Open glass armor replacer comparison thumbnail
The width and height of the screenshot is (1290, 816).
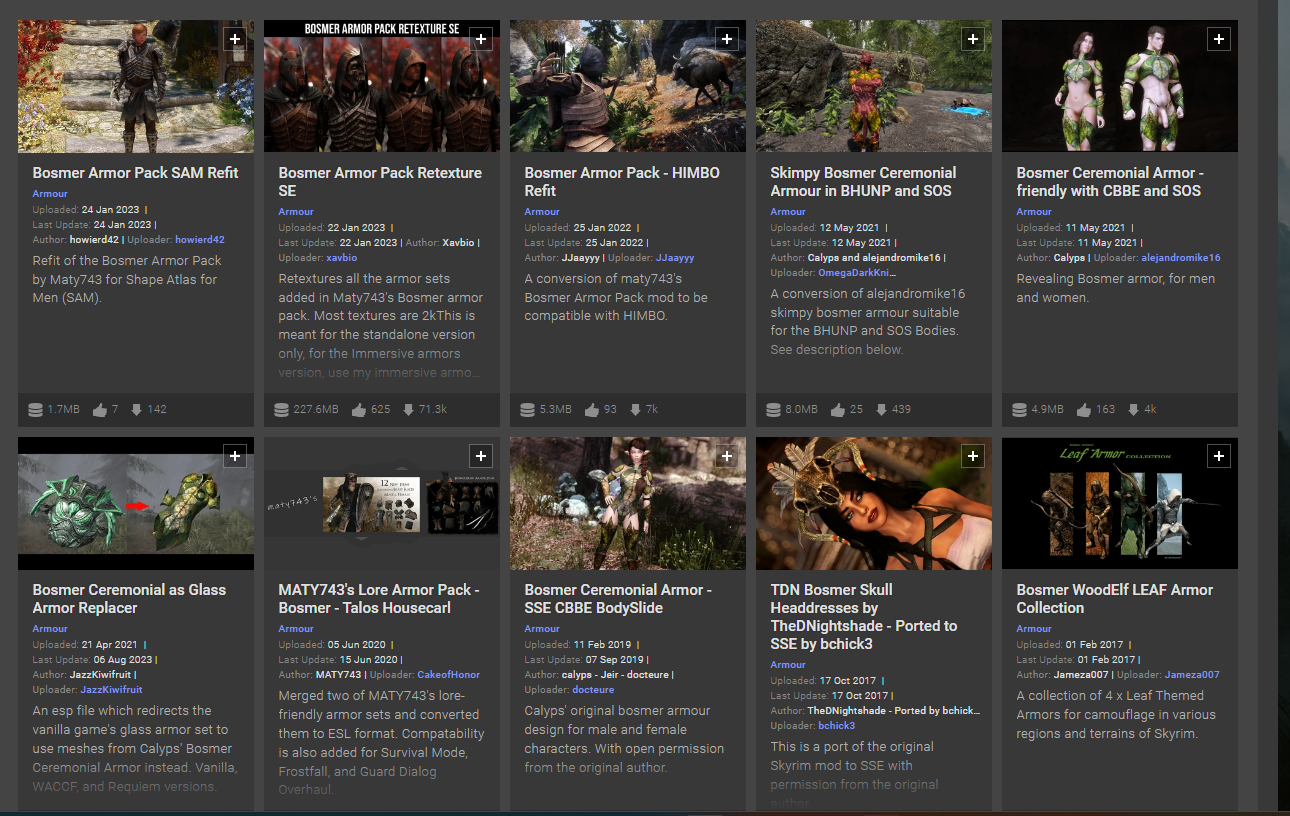136,503
